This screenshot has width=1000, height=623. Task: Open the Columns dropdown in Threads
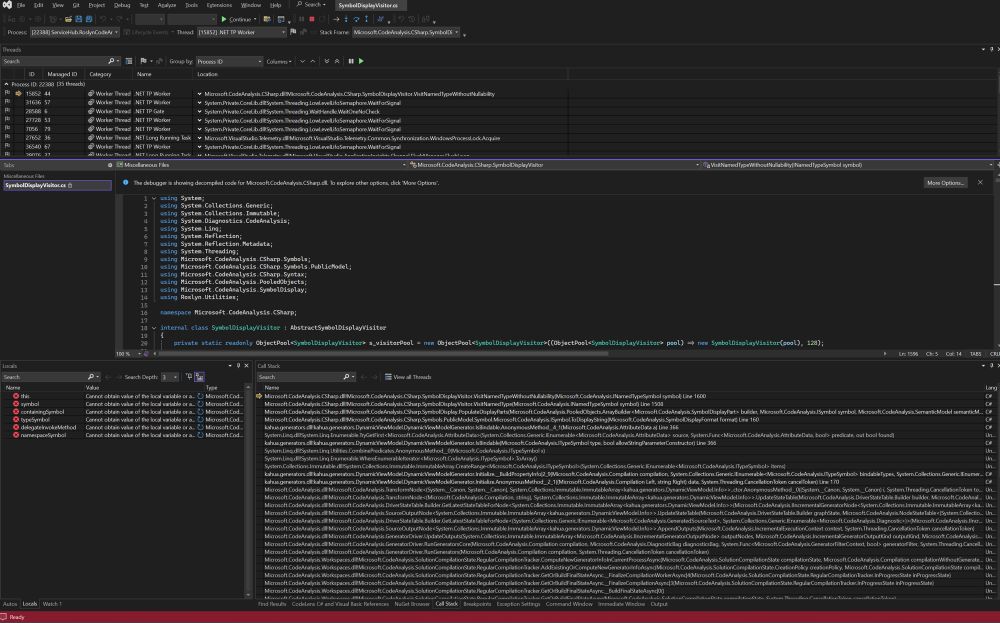click(x=279, y=61)
